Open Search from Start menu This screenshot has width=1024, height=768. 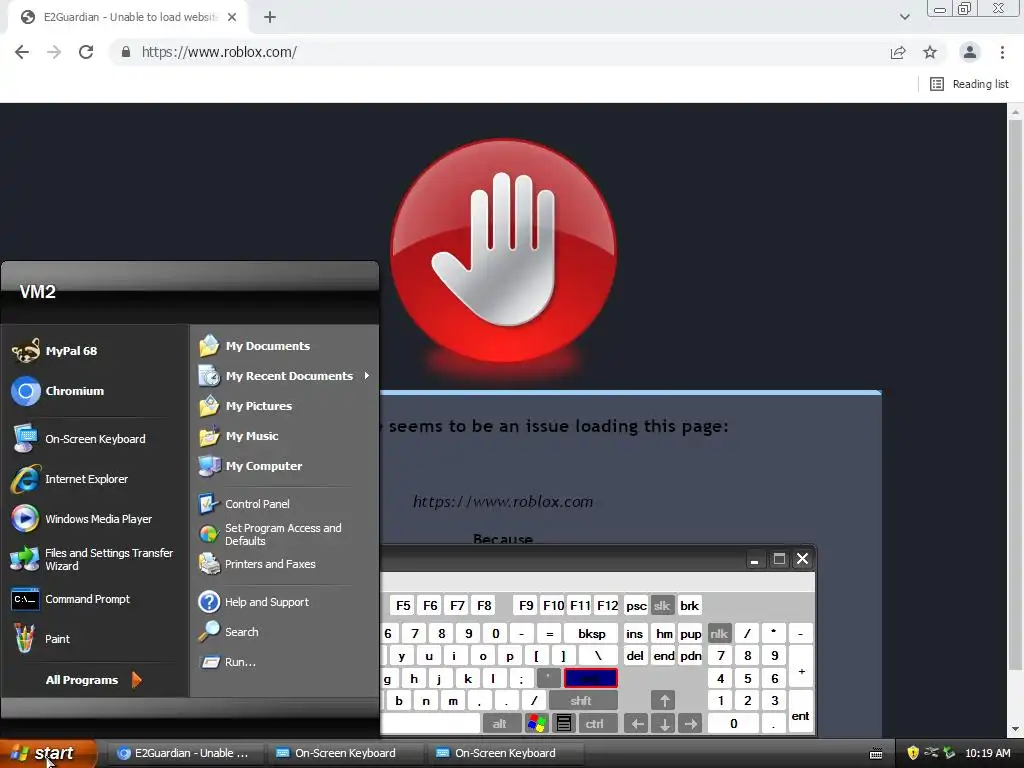[229, 632]
